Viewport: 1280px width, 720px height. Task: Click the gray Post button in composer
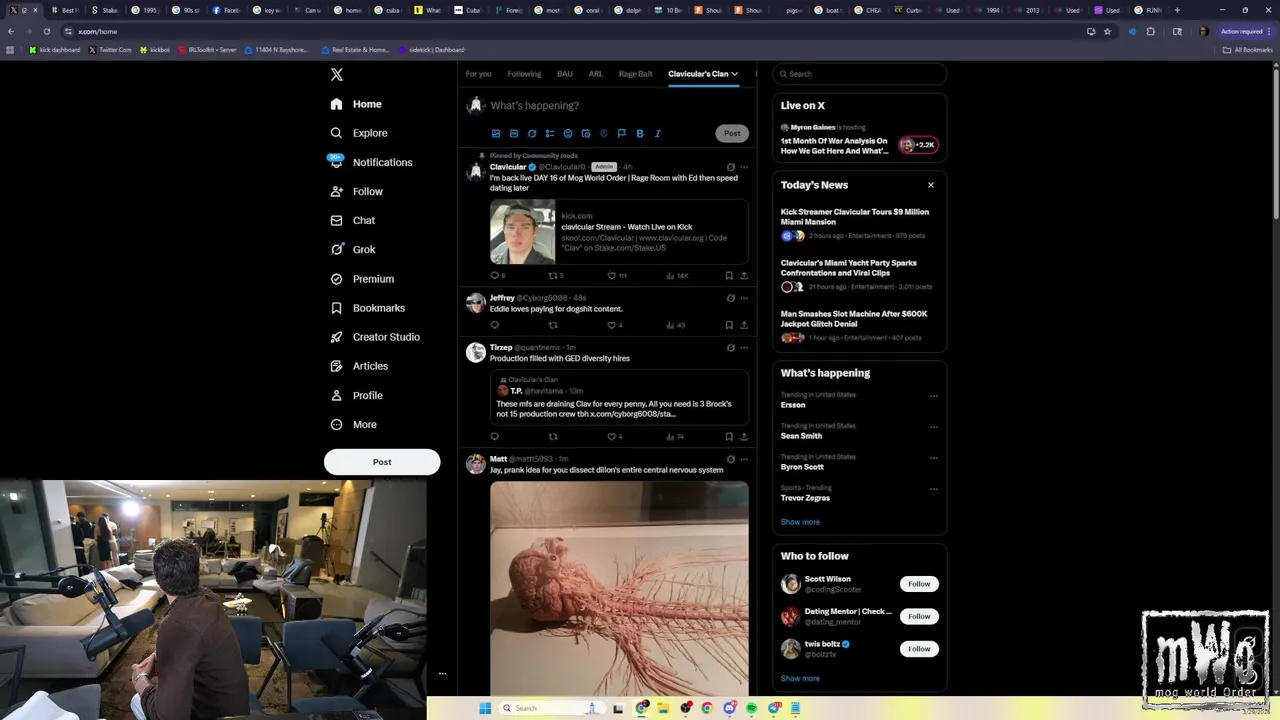tap(732, 133)
